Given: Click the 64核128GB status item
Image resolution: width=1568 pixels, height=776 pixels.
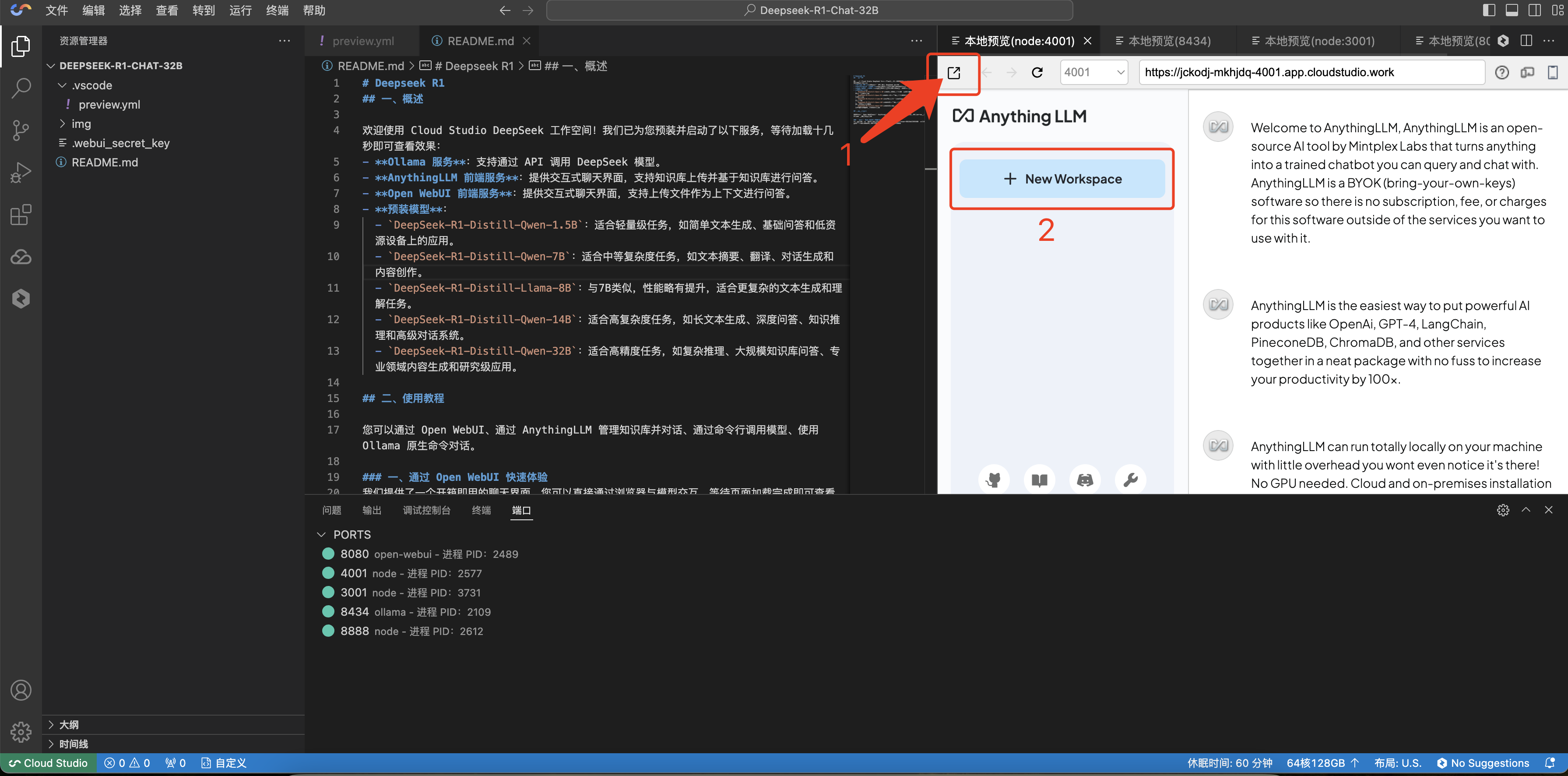Looking at the screenshot, I should (1322, 762).
